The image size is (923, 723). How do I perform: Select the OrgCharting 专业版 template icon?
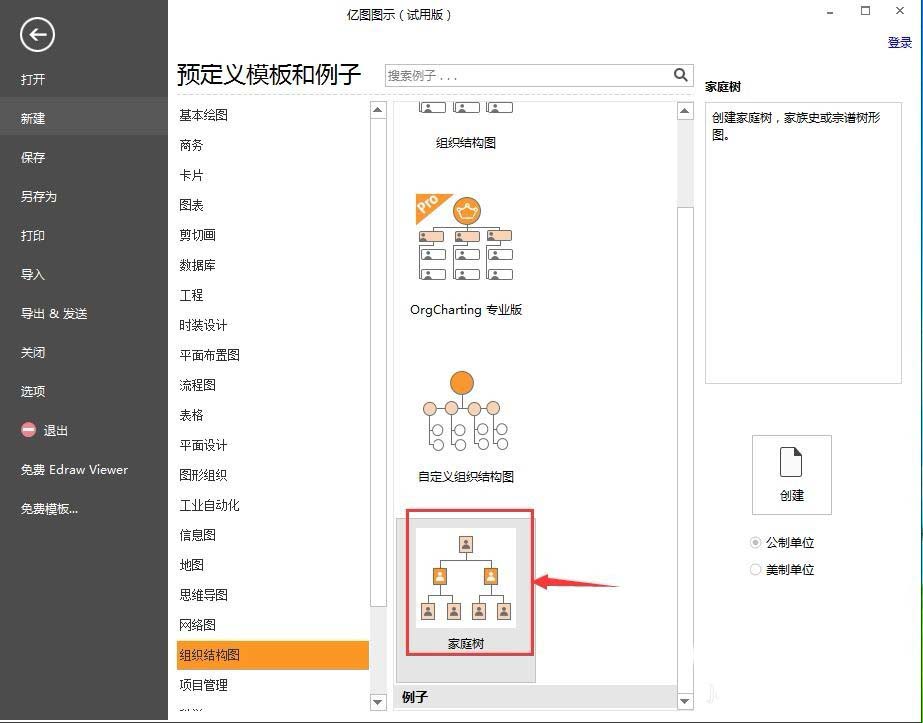(x=465, y=240)
